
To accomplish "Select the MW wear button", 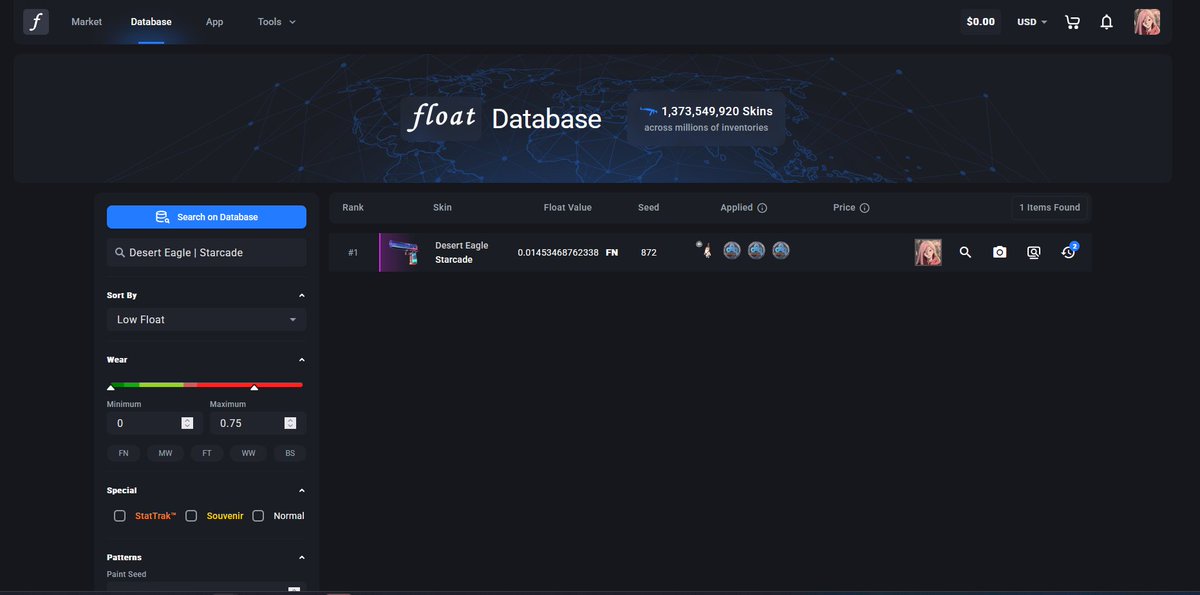I will 165,453.
